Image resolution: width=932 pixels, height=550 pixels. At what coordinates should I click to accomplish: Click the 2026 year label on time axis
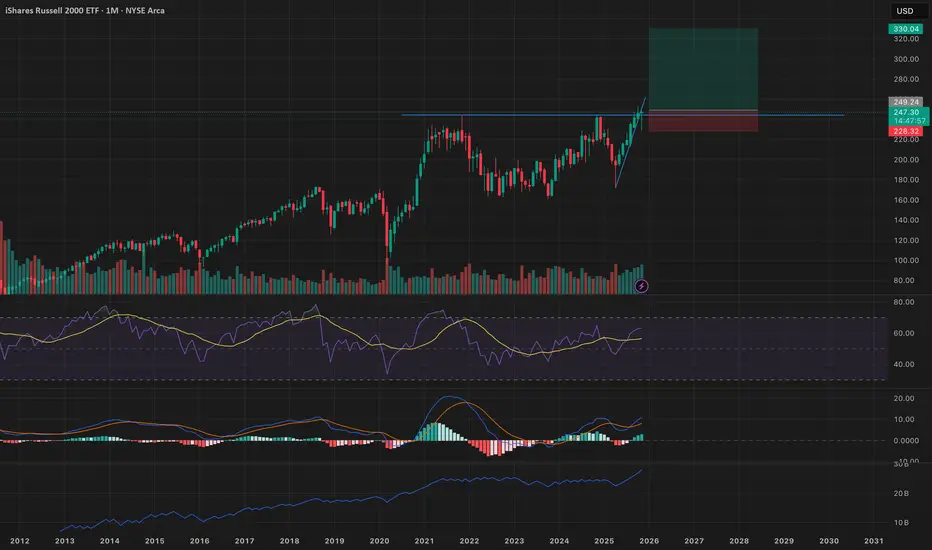[x=649, y=540]
